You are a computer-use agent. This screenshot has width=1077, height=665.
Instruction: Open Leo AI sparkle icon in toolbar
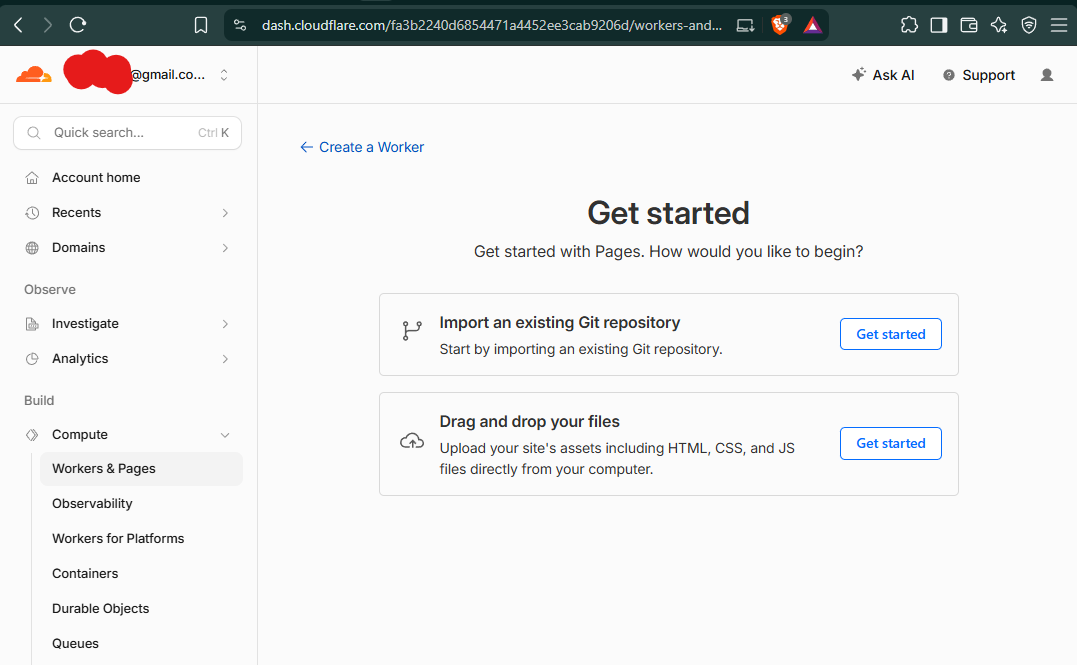999,25
